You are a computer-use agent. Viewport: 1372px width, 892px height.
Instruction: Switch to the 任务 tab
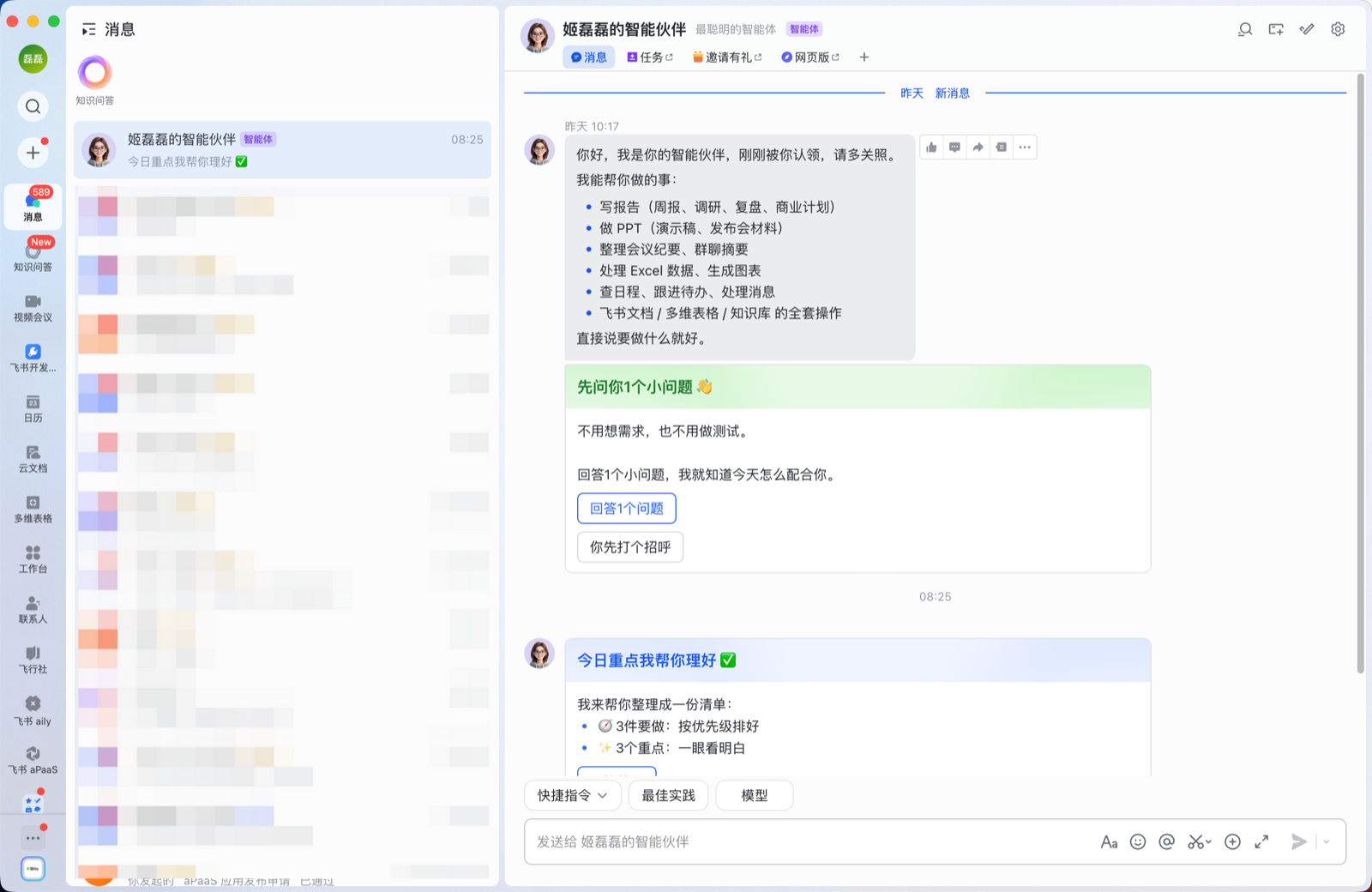(650, 57)
